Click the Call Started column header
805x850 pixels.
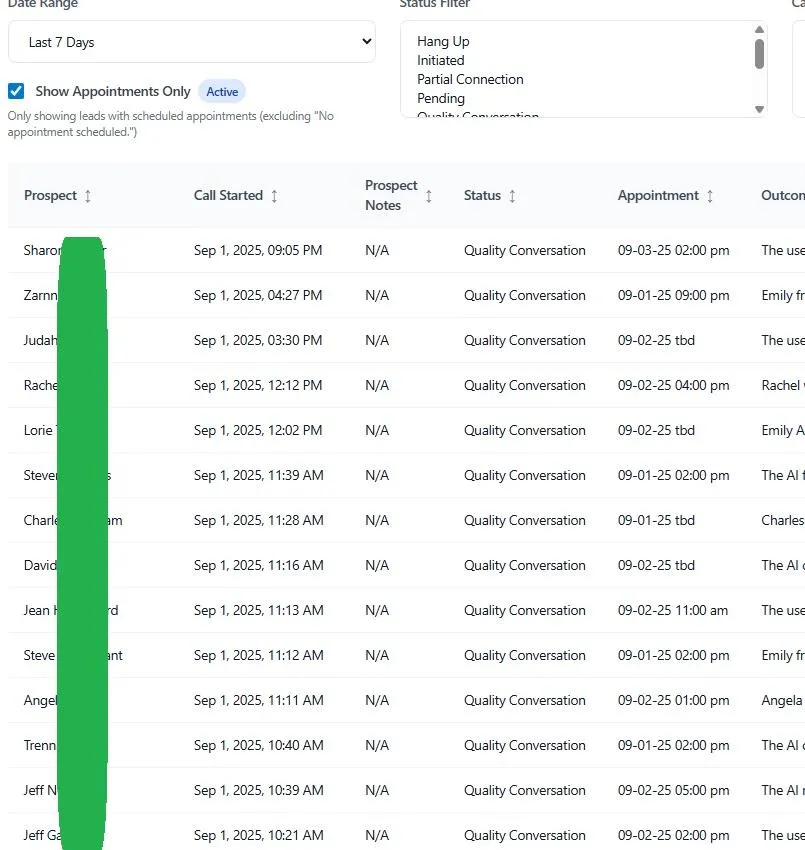pyautogui.click(x=228, y=195)
